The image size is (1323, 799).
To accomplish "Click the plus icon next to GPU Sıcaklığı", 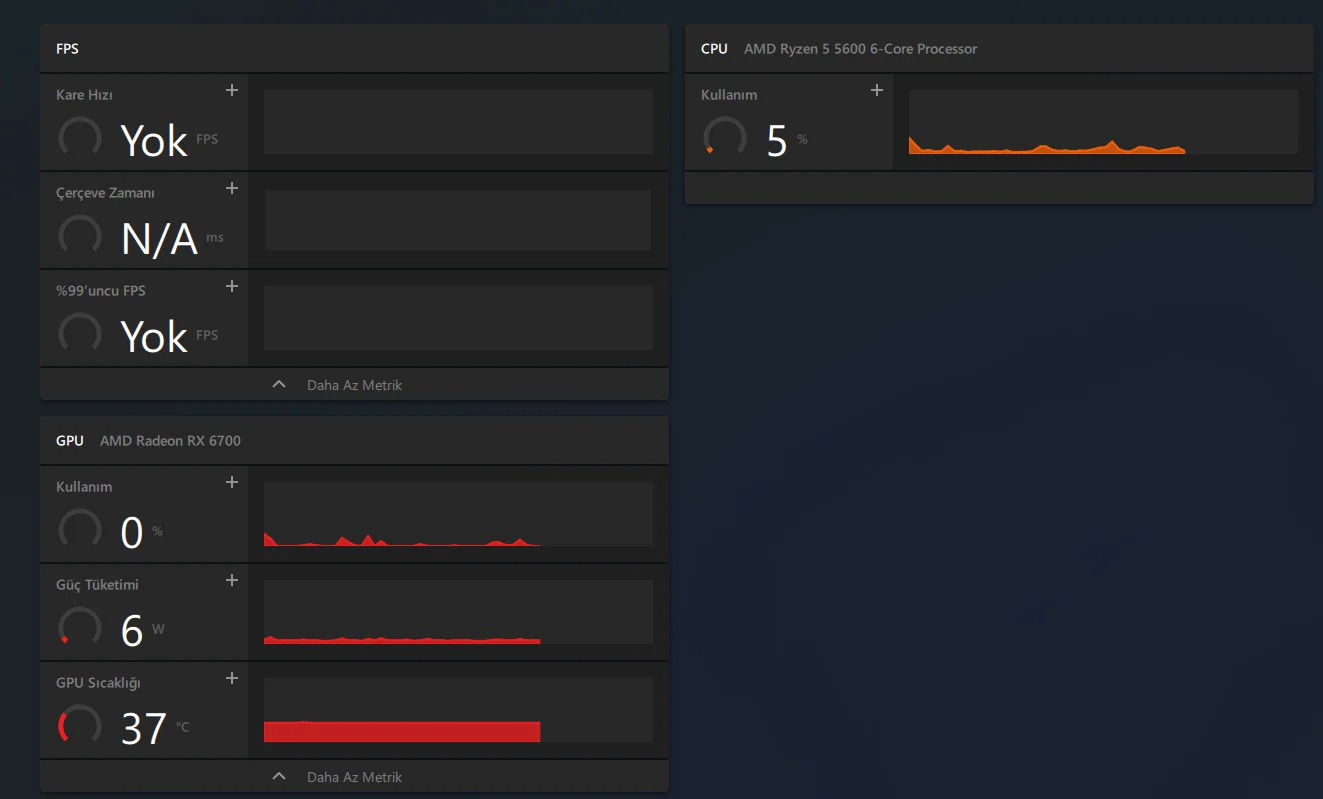I will (x=232, y=678).
